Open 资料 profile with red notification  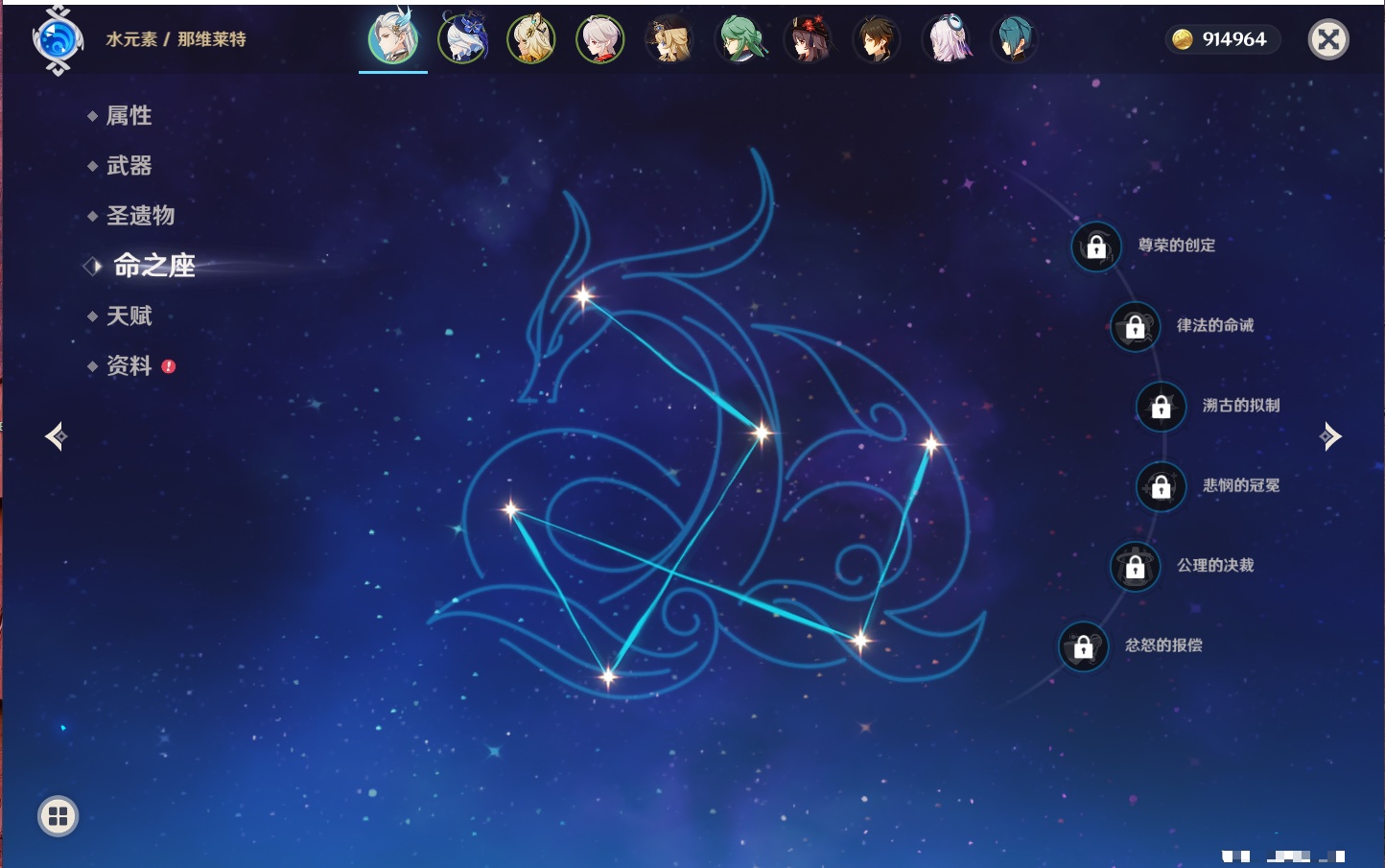click(x=129, y=365)
